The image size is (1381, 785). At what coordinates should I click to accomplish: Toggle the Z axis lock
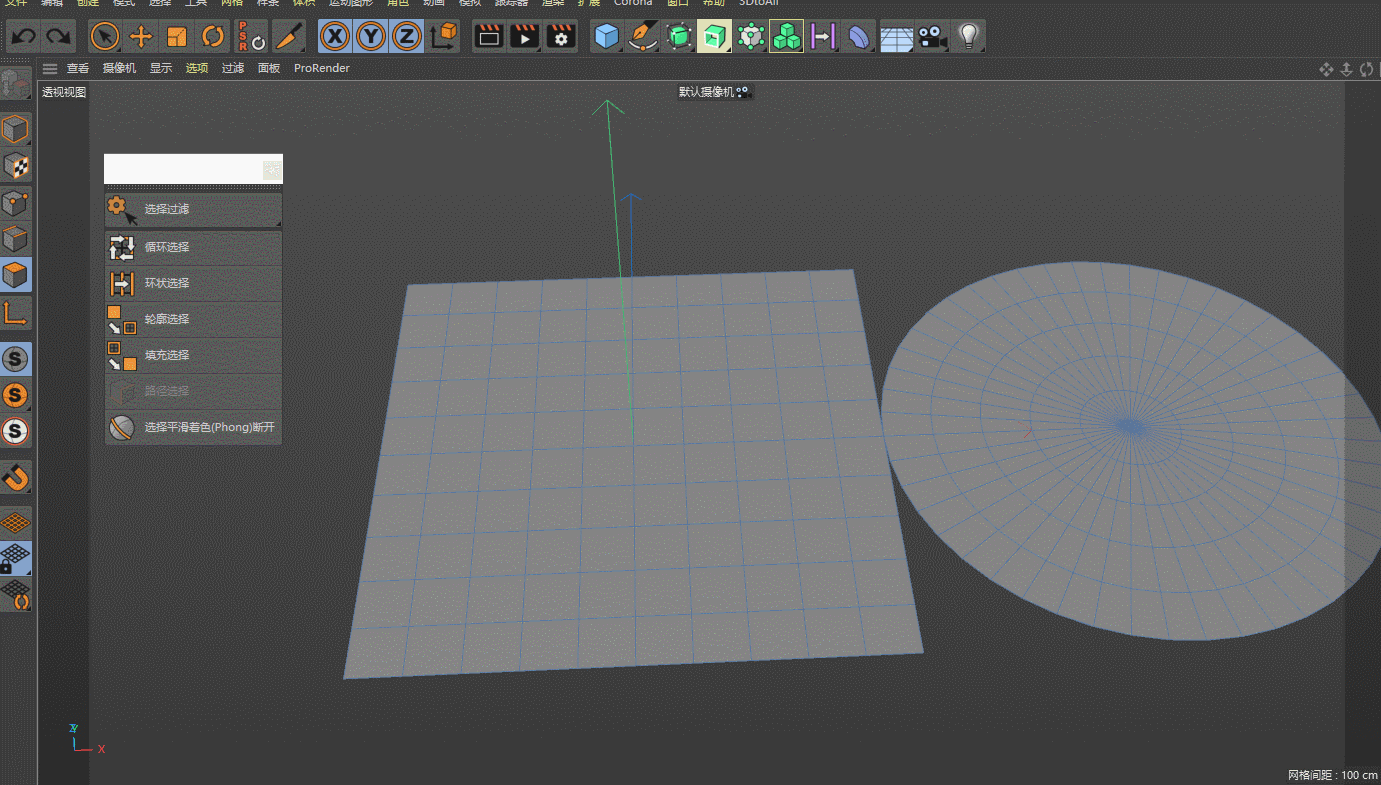(406, 37)
